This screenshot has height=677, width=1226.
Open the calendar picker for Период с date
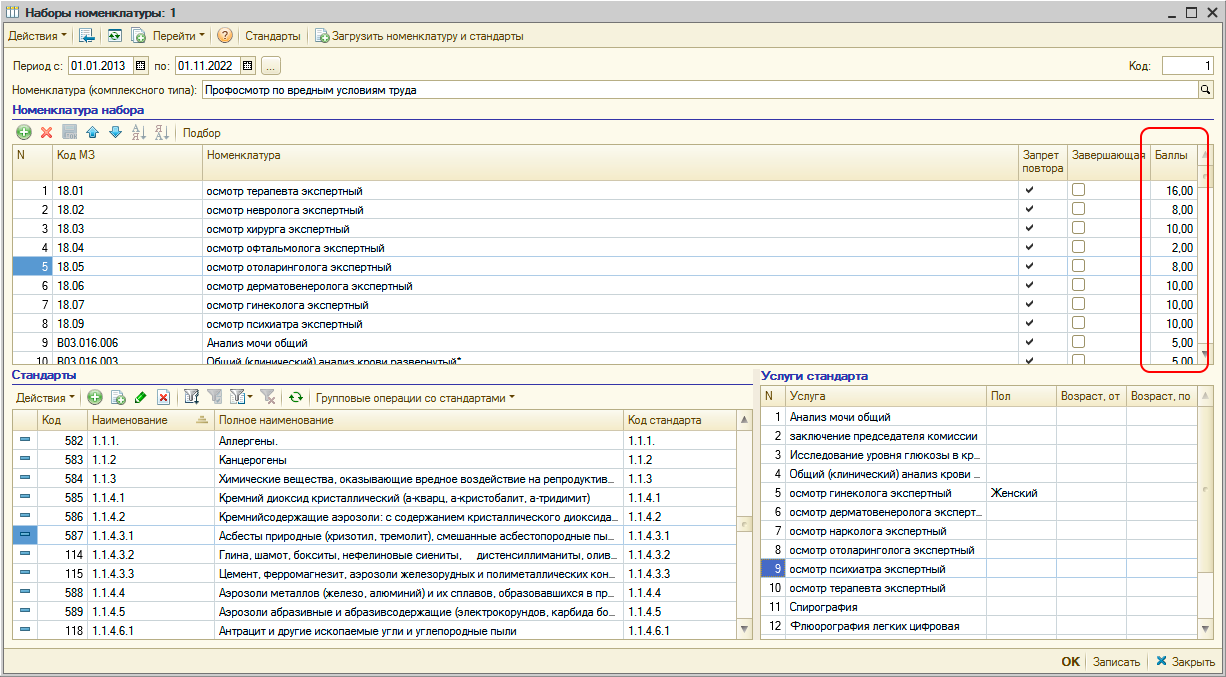[140, 66]
